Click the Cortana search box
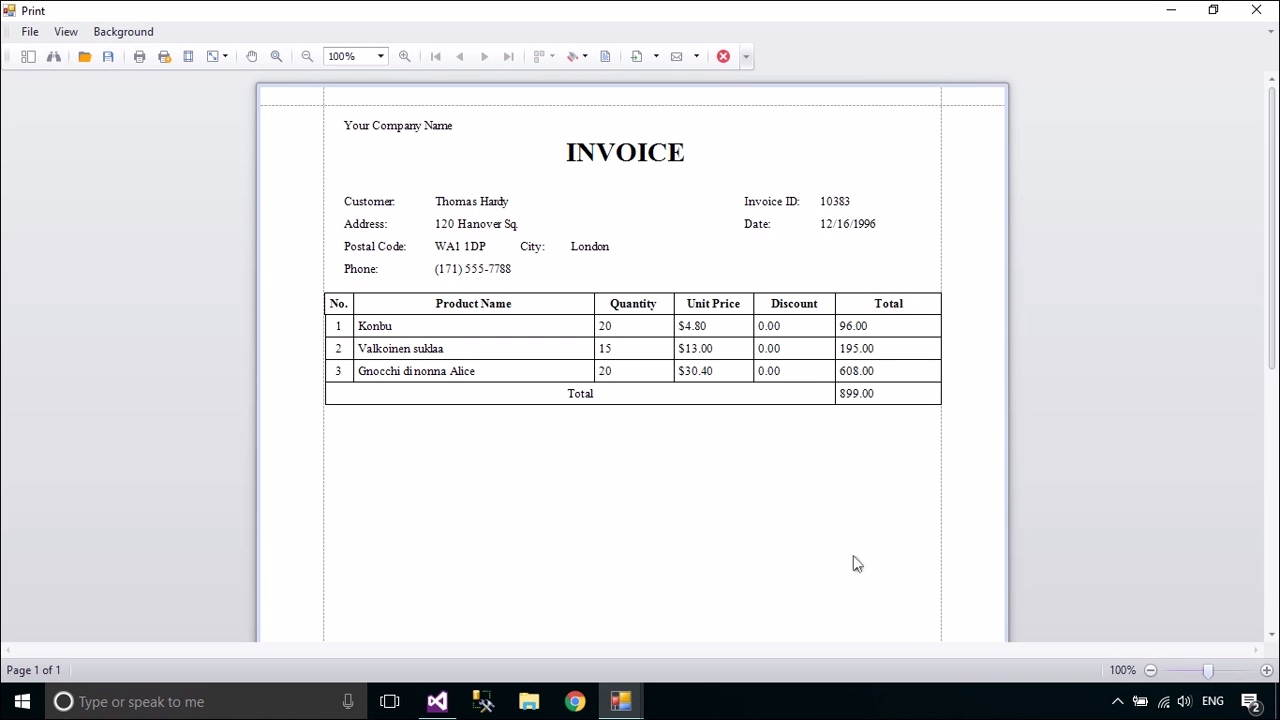This screenshot has height=720, width=1280. coord(207,701)
